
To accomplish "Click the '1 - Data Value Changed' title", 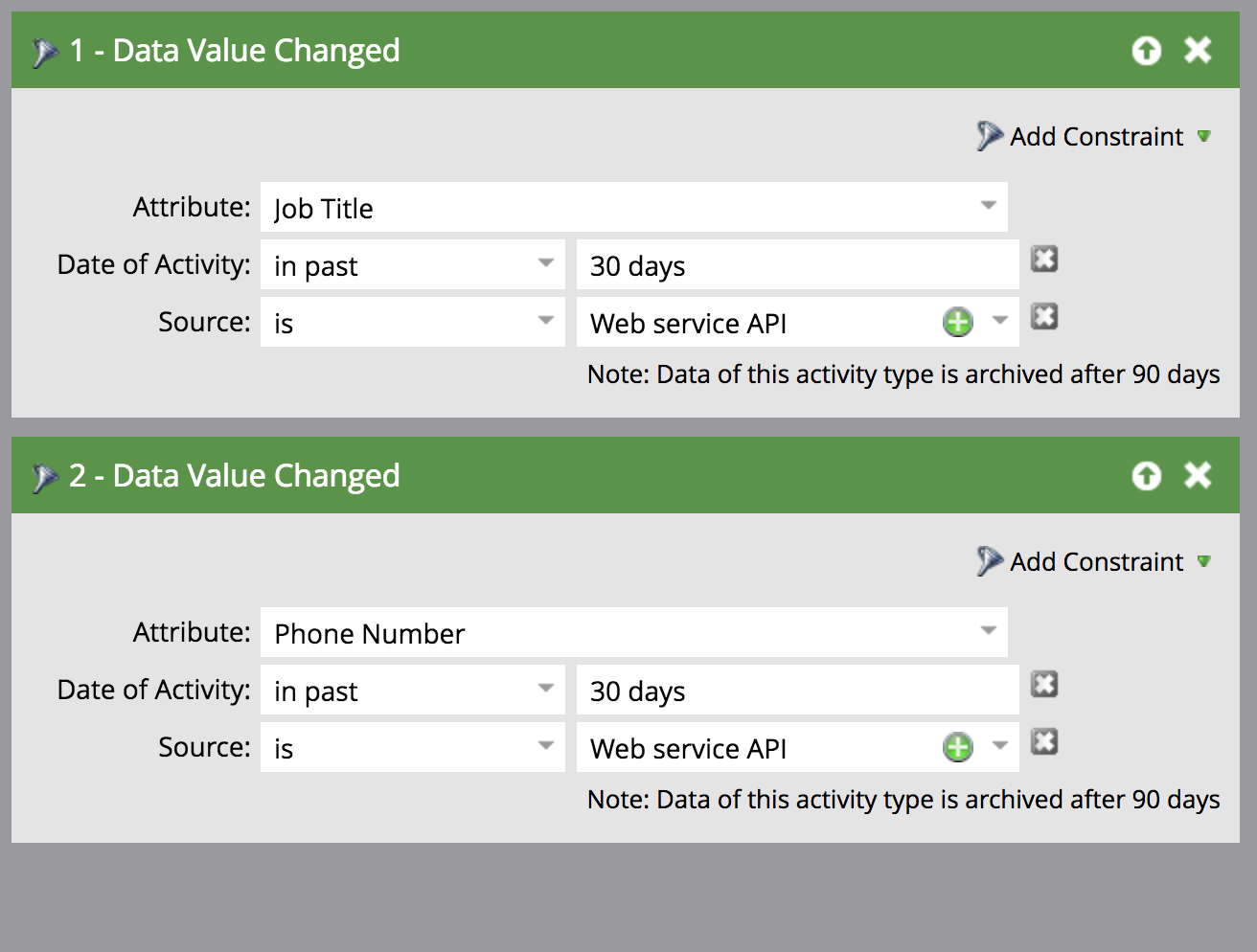I will point(235,50).
